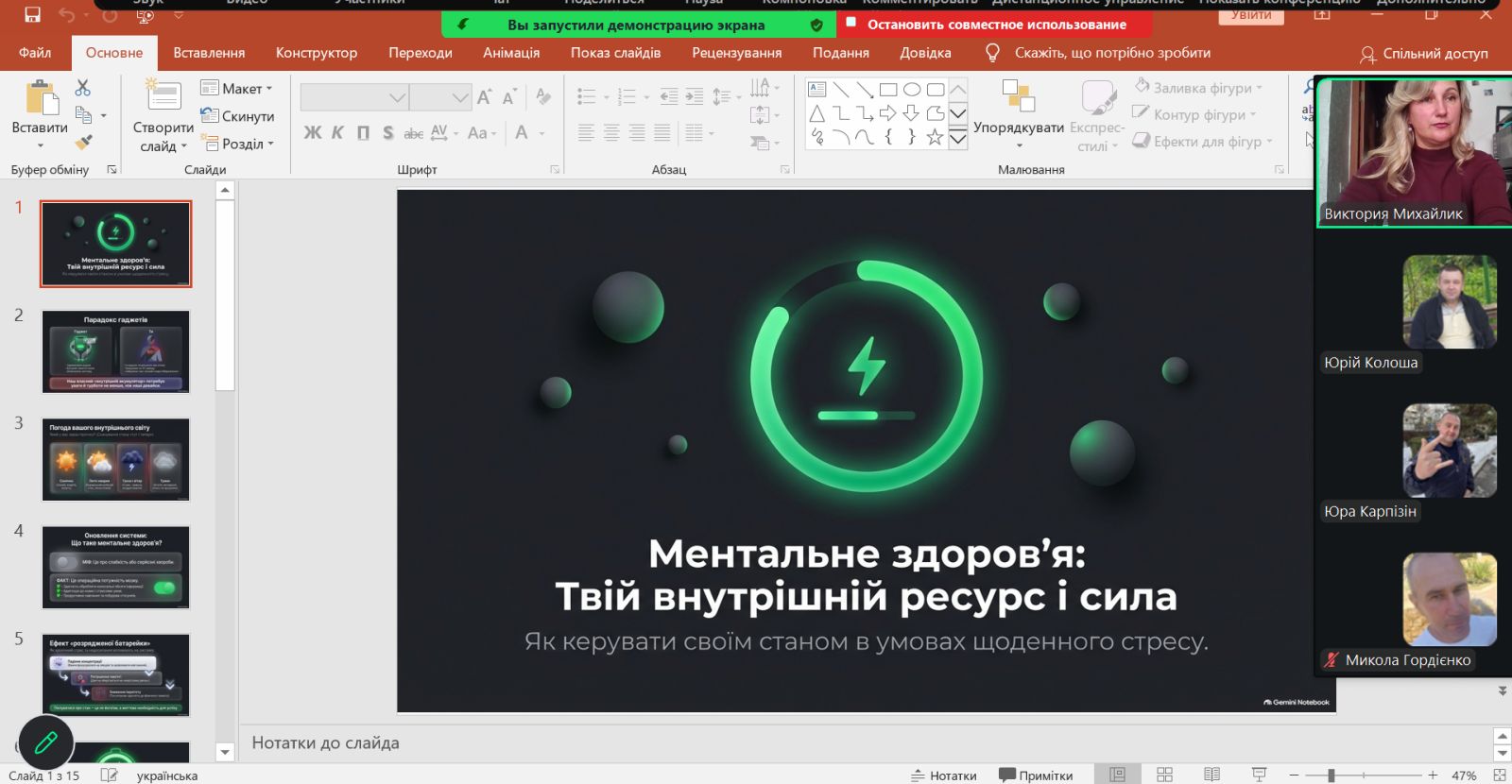Image resolution: width=1512 pixels, height=784 pixels.
Task: Open the font size dropdown
Action: coord(460,97)
